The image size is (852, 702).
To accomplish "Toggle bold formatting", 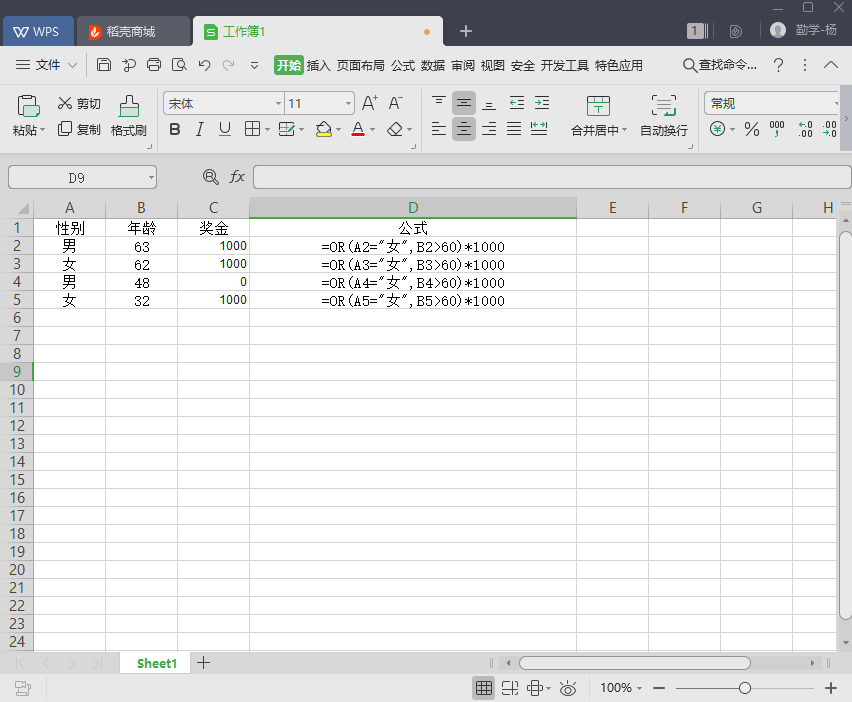I will (175, 129).
